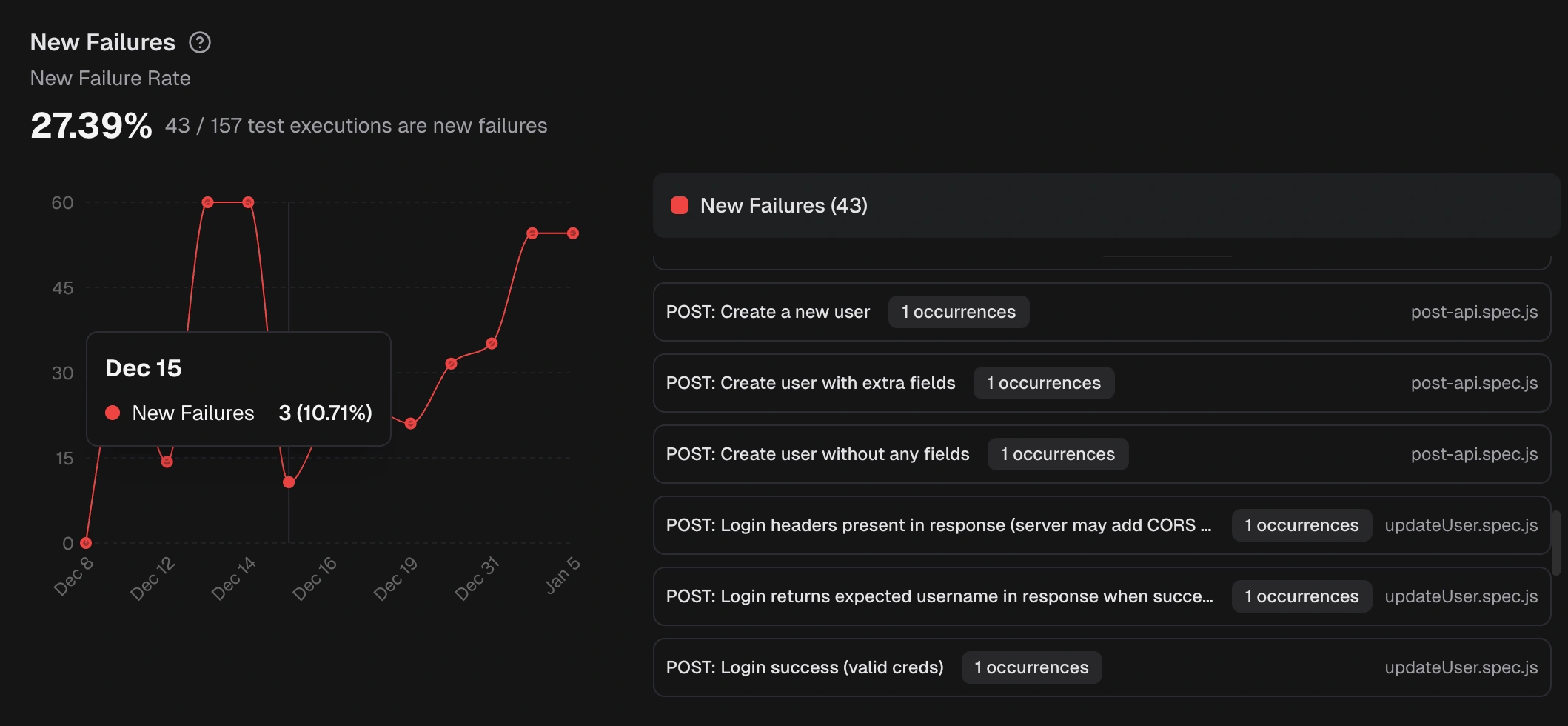Image resolution: width=1568 pixels, height=726 pixels.
Task: Click the red New Failures legend swatch
Action: click(x=679, y=205)
